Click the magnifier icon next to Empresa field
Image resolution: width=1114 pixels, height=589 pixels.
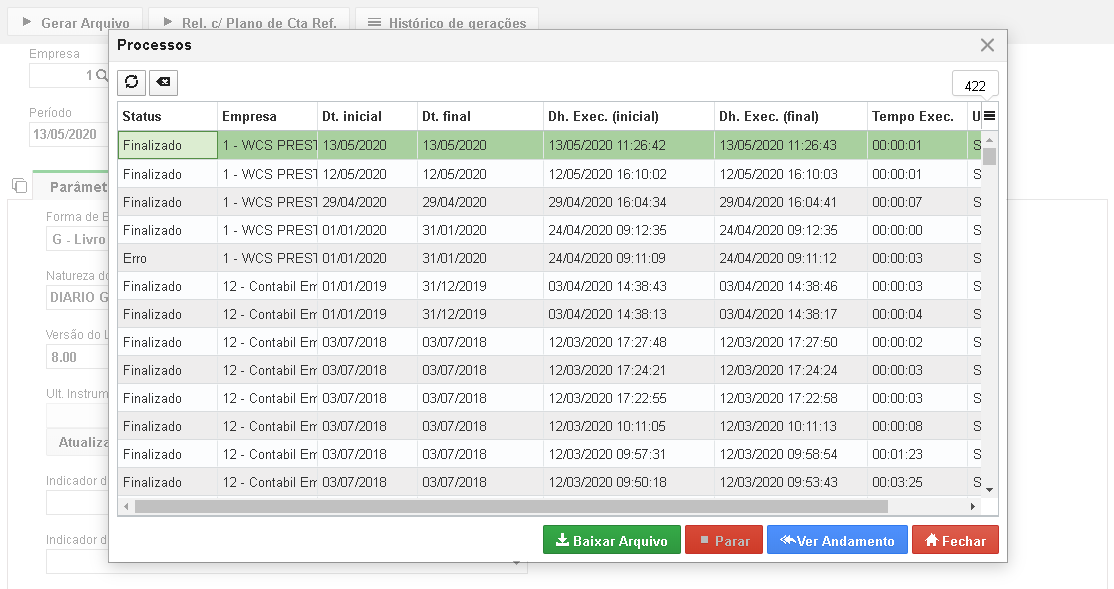(102, 75)
